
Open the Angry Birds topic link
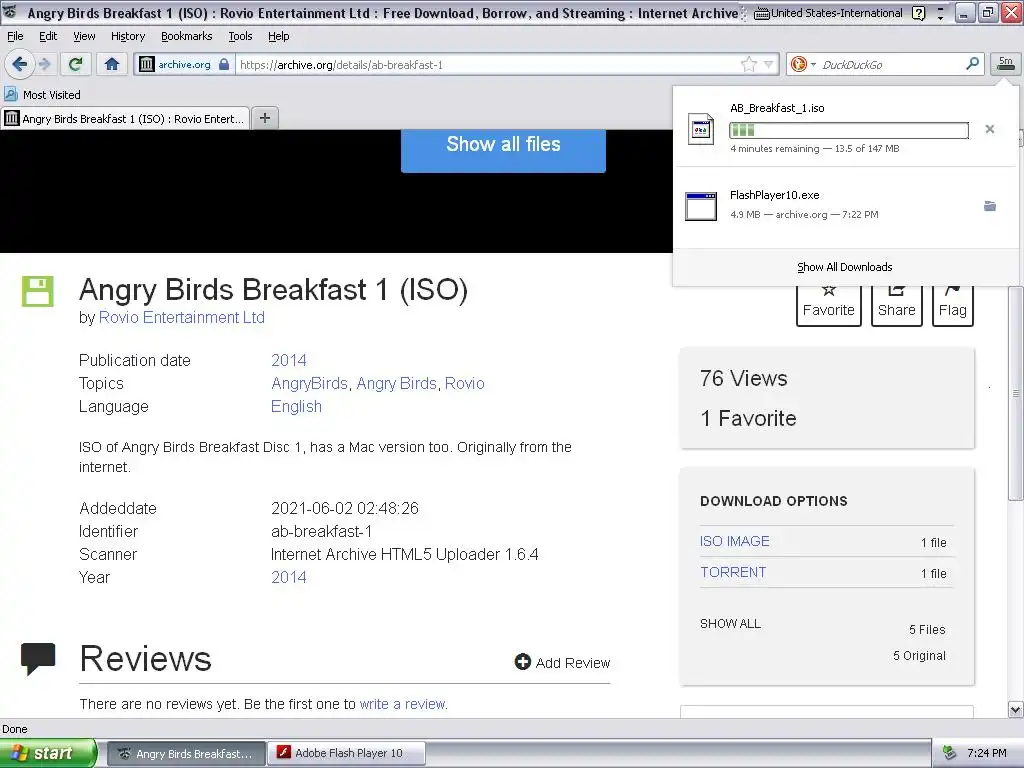pyautogui.click(x=396, y=383)
